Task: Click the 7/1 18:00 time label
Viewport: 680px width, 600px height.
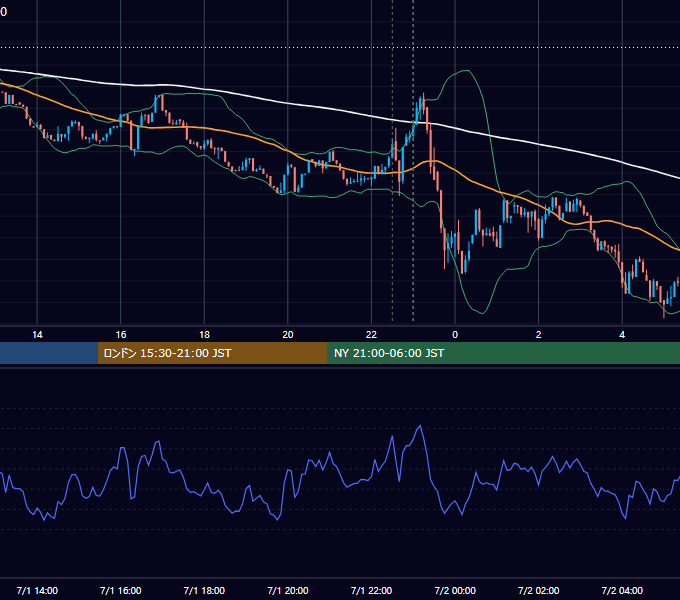Action: 204,590
